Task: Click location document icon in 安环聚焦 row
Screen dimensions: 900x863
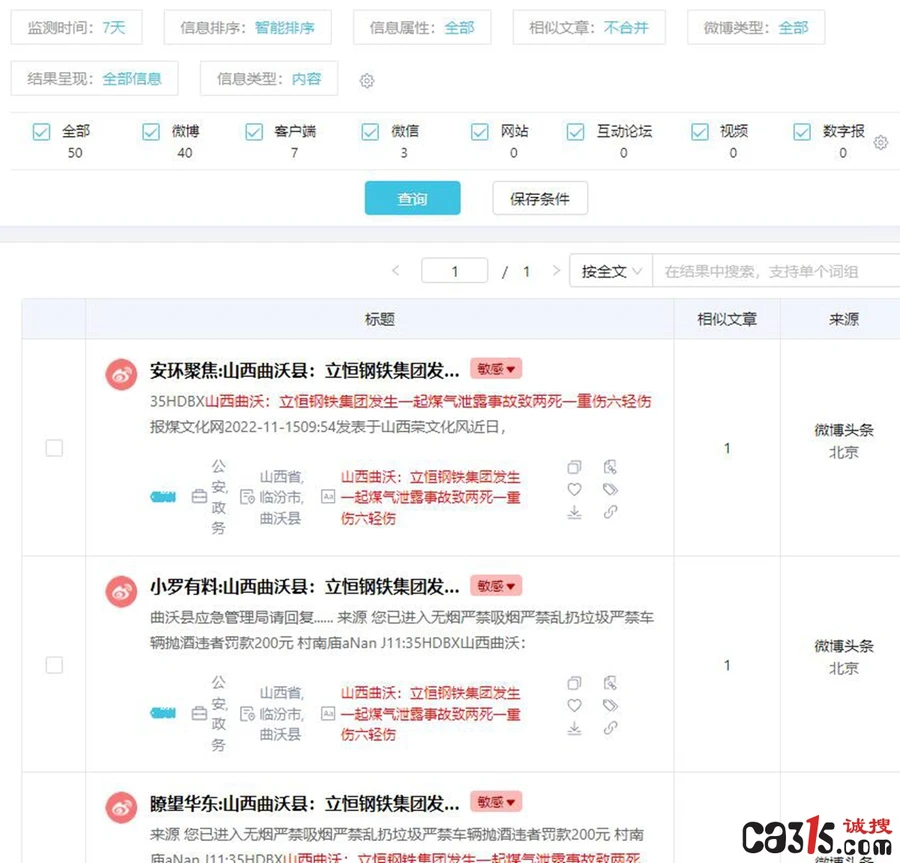Action: tap(247, 497)
